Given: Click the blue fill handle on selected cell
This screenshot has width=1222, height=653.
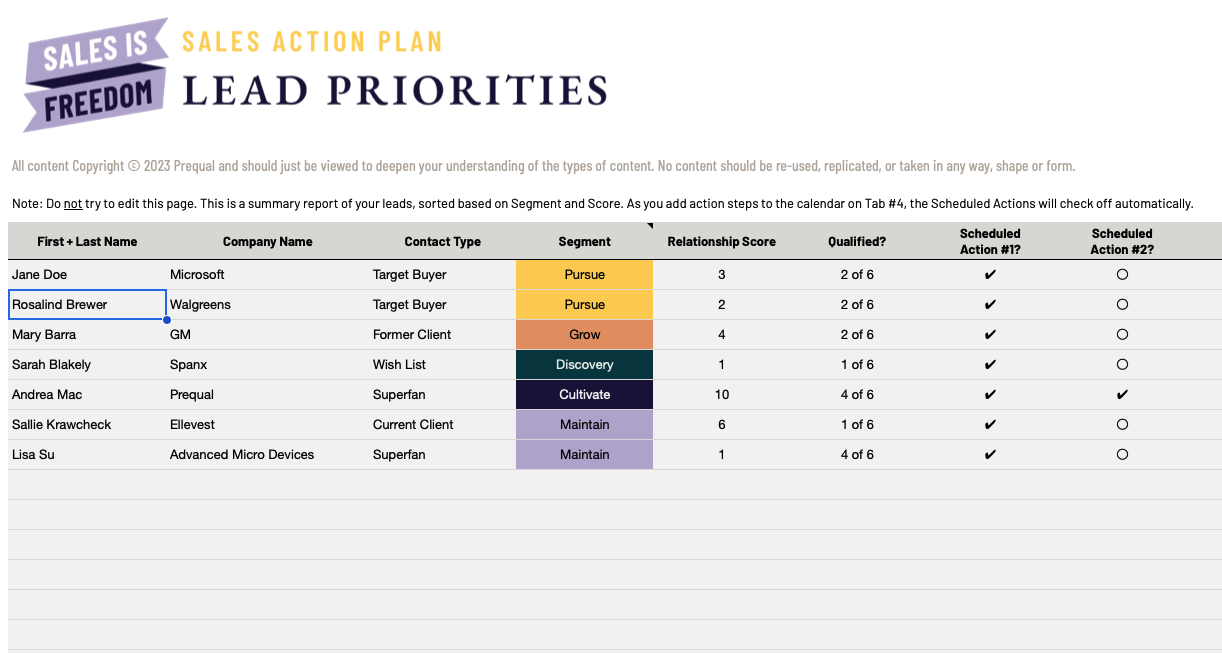Looking at the screenshot, I should [x=166, y=319].
